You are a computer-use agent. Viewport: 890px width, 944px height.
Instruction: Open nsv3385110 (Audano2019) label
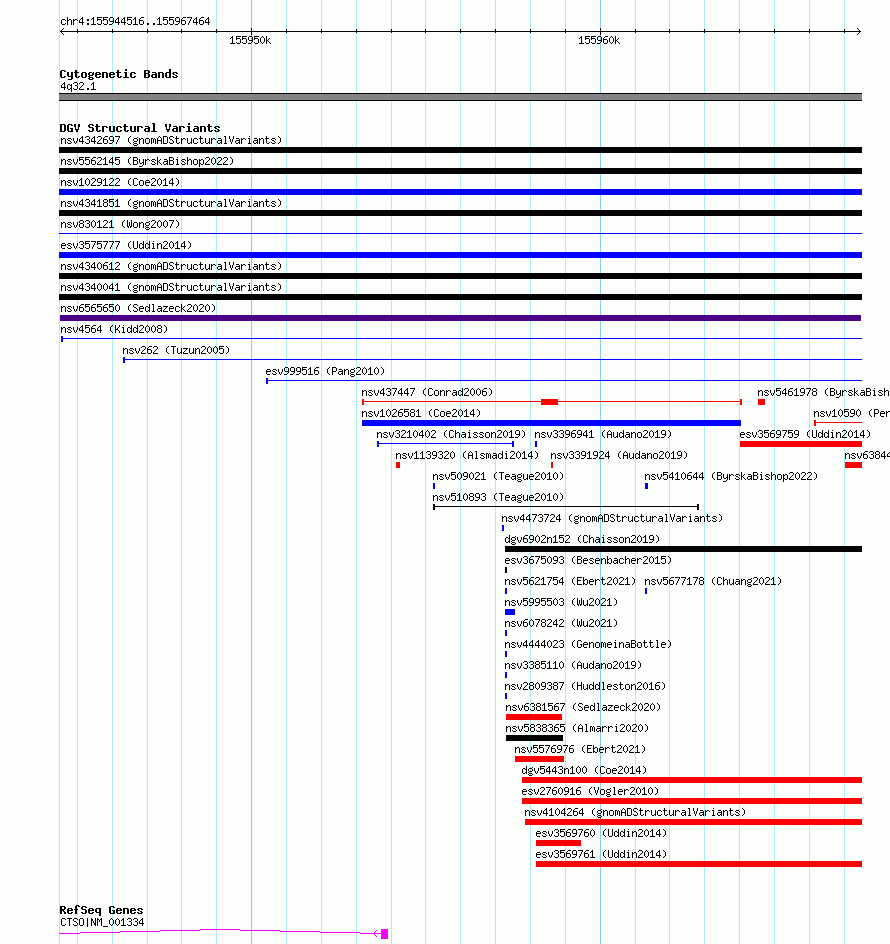coord(573,666)
